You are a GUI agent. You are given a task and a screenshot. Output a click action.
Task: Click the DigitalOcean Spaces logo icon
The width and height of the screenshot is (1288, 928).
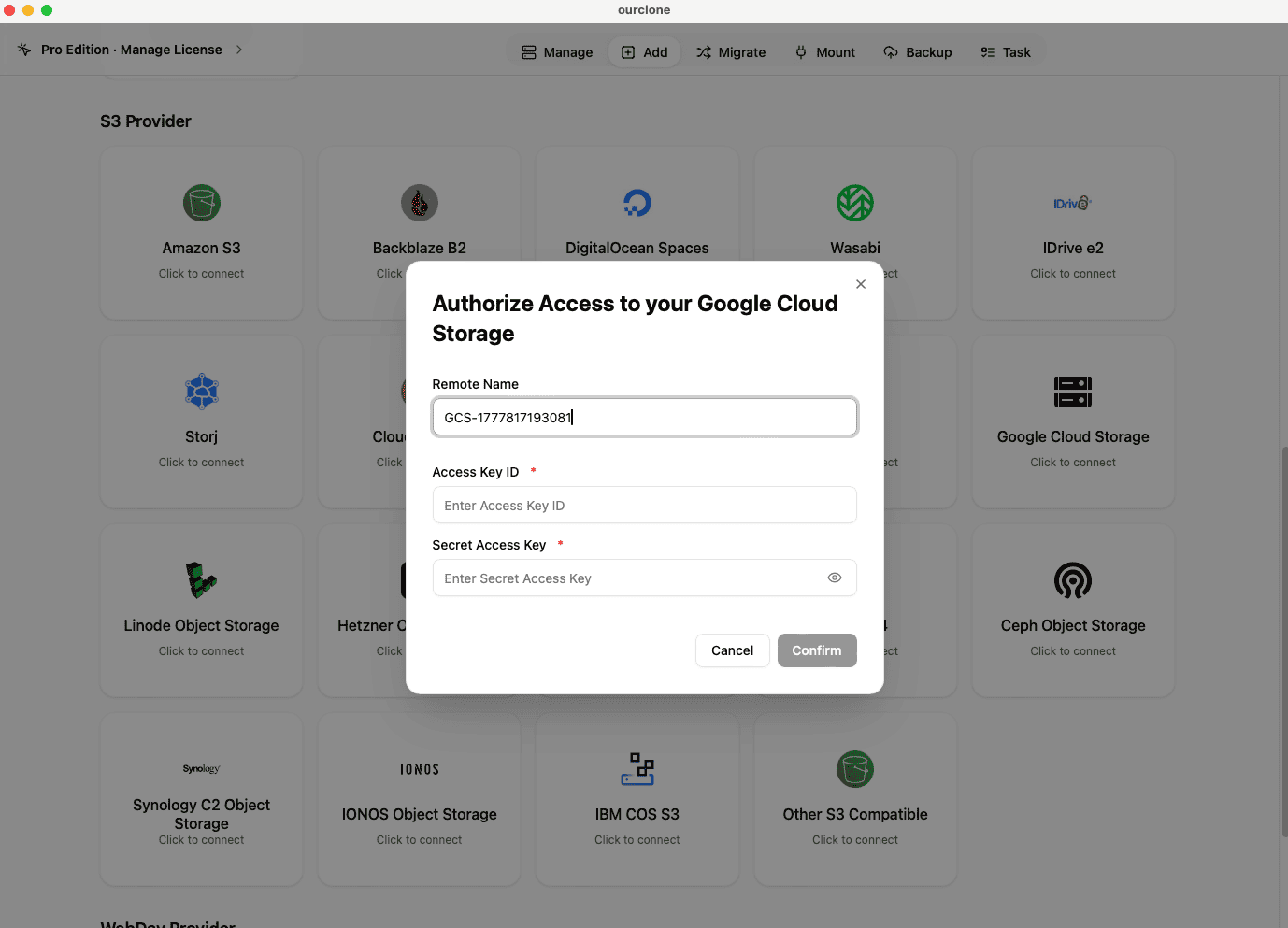click(x=637, y=203)
